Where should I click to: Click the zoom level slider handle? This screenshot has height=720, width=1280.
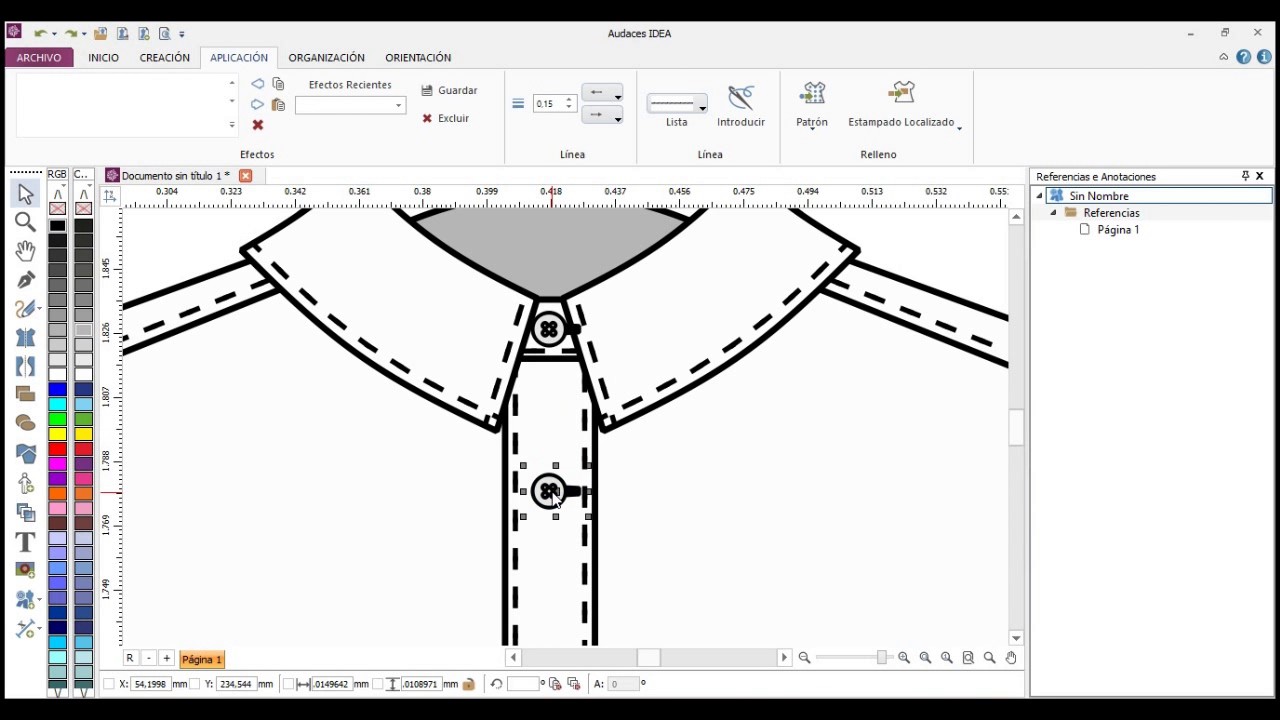click(x=882, y=657)
